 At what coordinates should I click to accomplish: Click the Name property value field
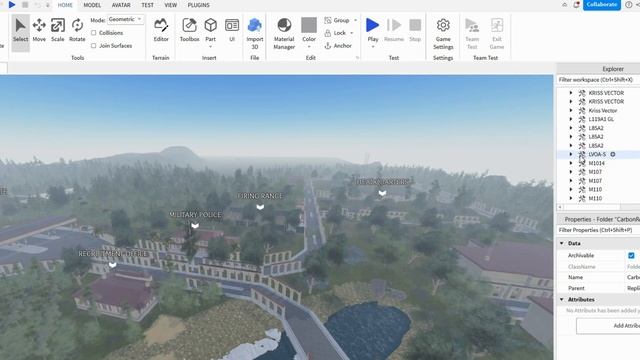633,277
